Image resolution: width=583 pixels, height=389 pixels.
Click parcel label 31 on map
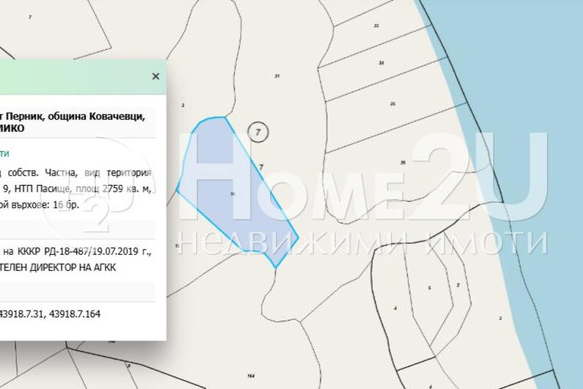click(277, 76)
